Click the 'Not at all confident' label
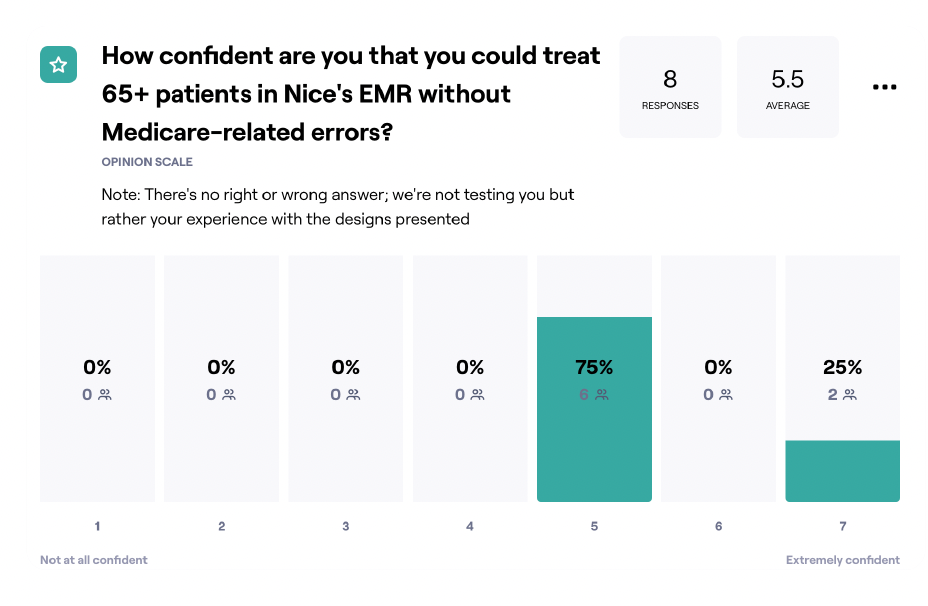 tap(94, 560)
